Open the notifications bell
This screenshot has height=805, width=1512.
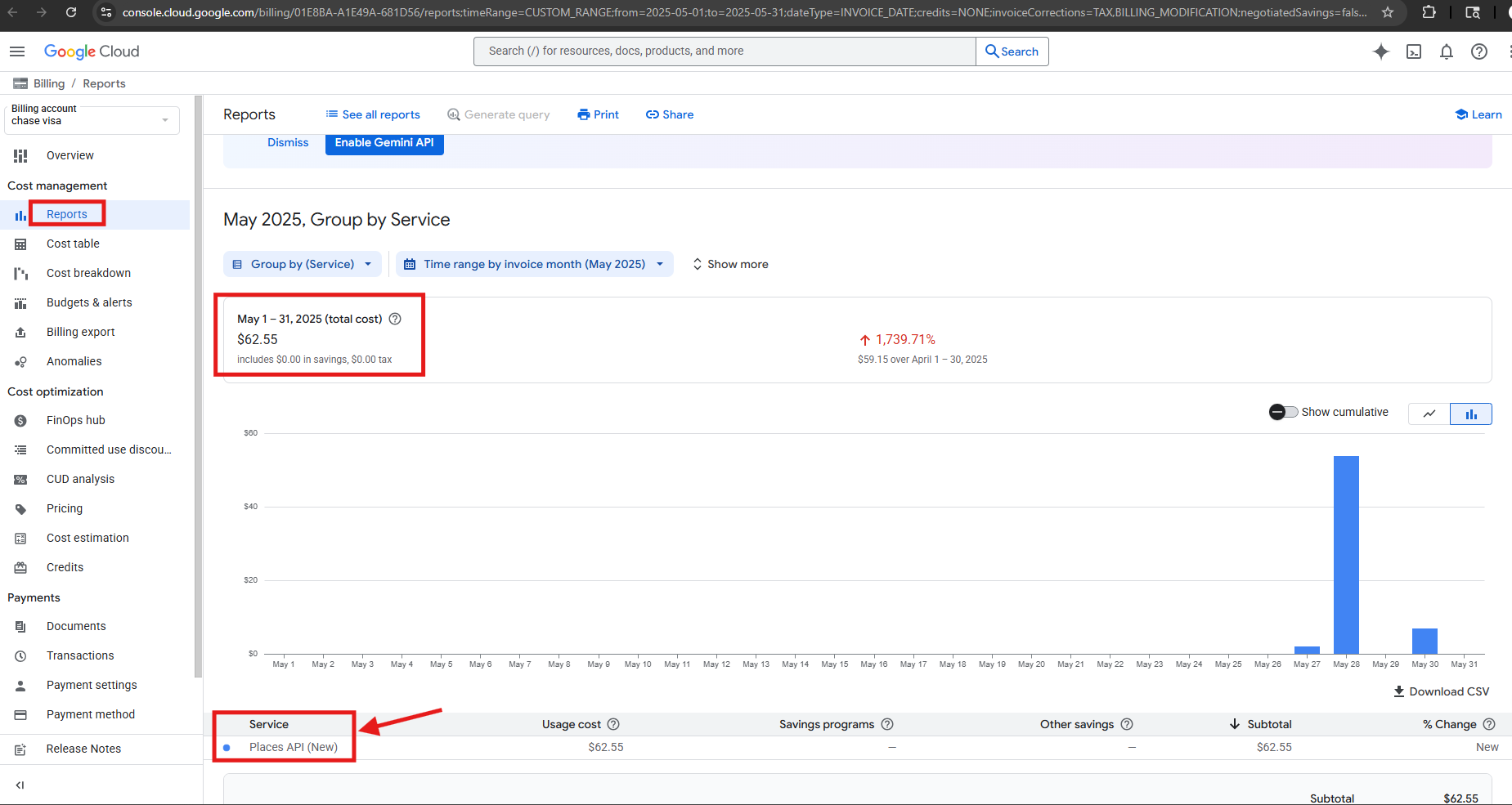point(1447,51)
